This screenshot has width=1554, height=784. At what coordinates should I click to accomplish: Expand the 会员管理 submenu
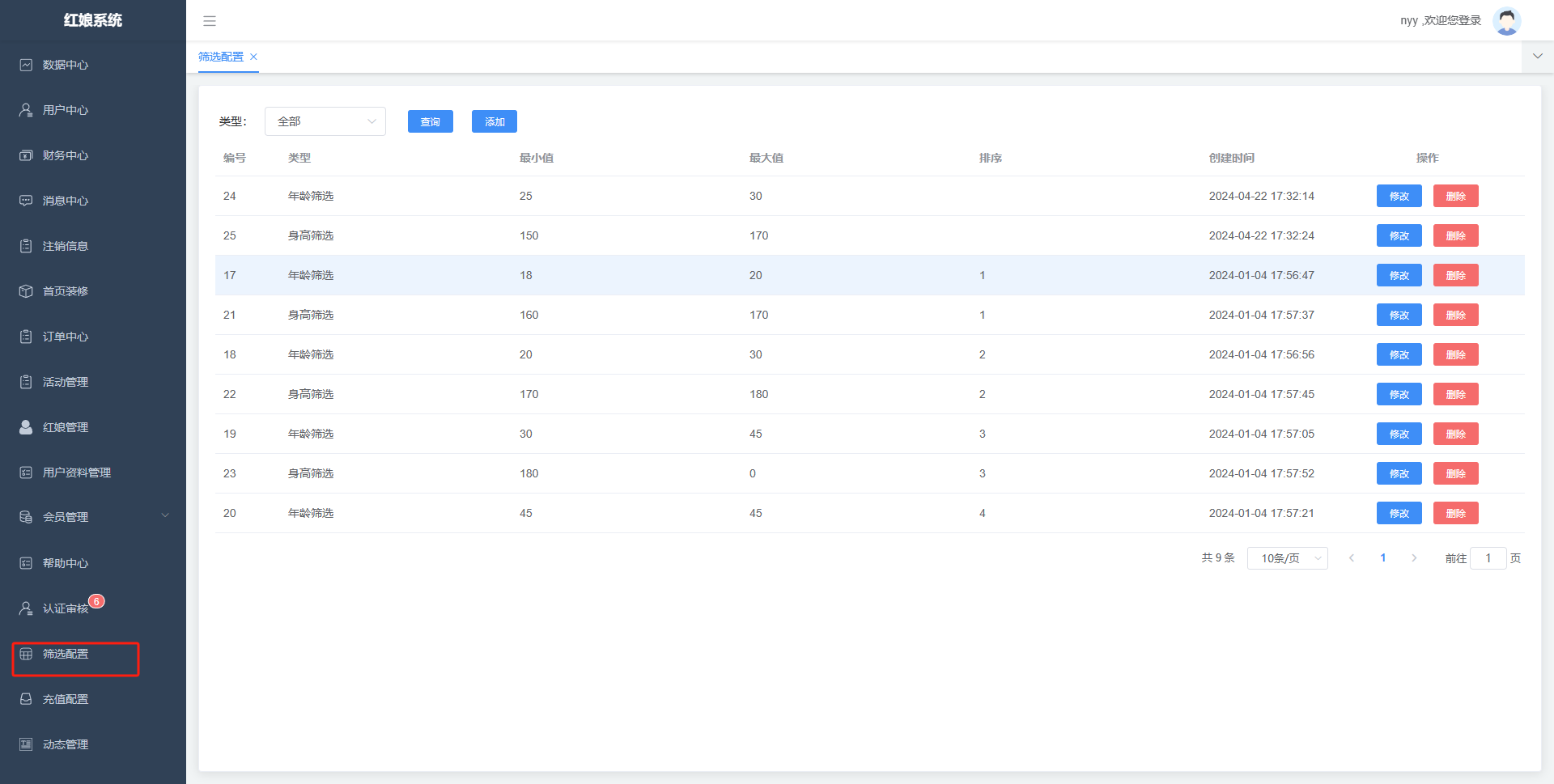click(x=165, y=516)
